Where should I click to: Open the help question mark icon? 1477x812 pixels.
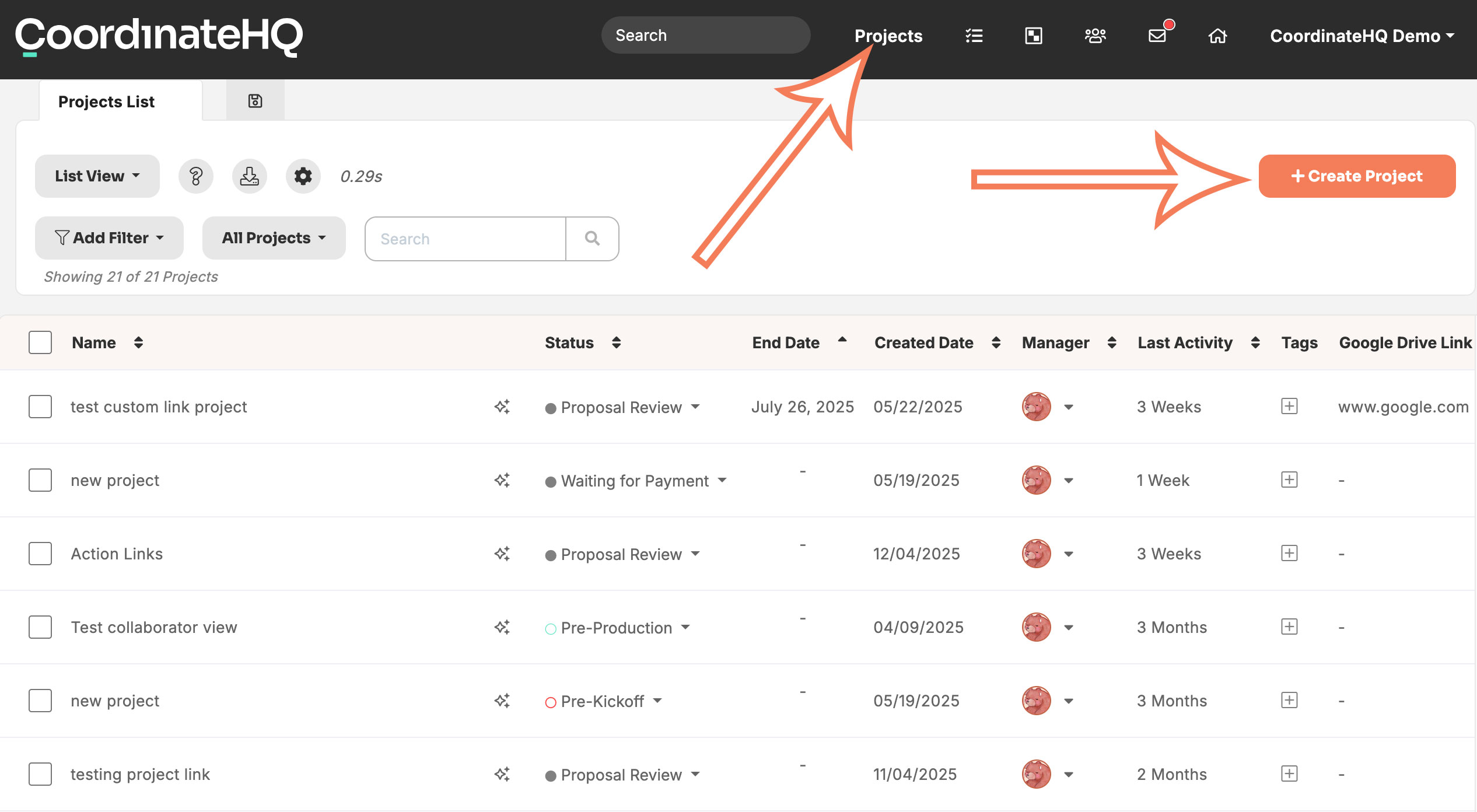click(196, 176)
